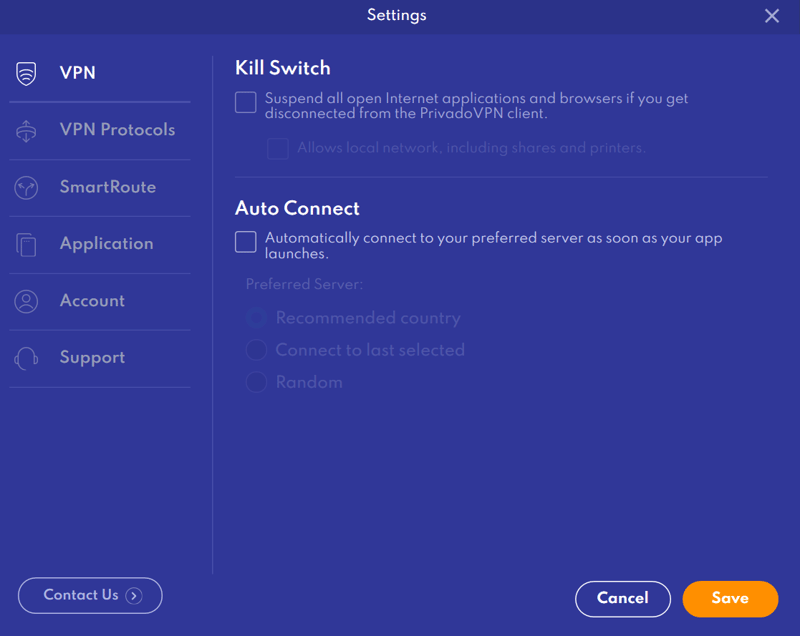
Task: Toggle the Auto Connect checkbox
Action: [x=246, y=242]
